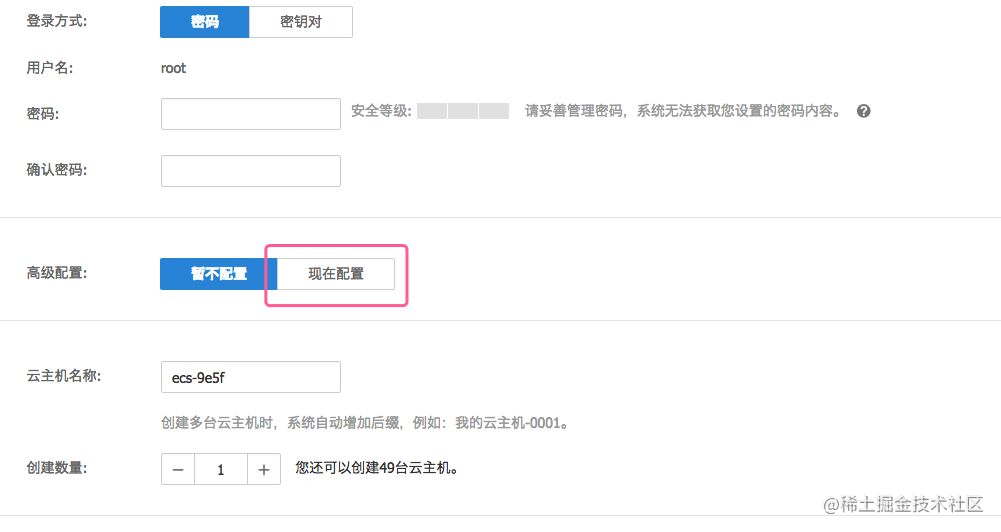Click the hint mentioning 我的云主机-0001

tap(365, 423)
